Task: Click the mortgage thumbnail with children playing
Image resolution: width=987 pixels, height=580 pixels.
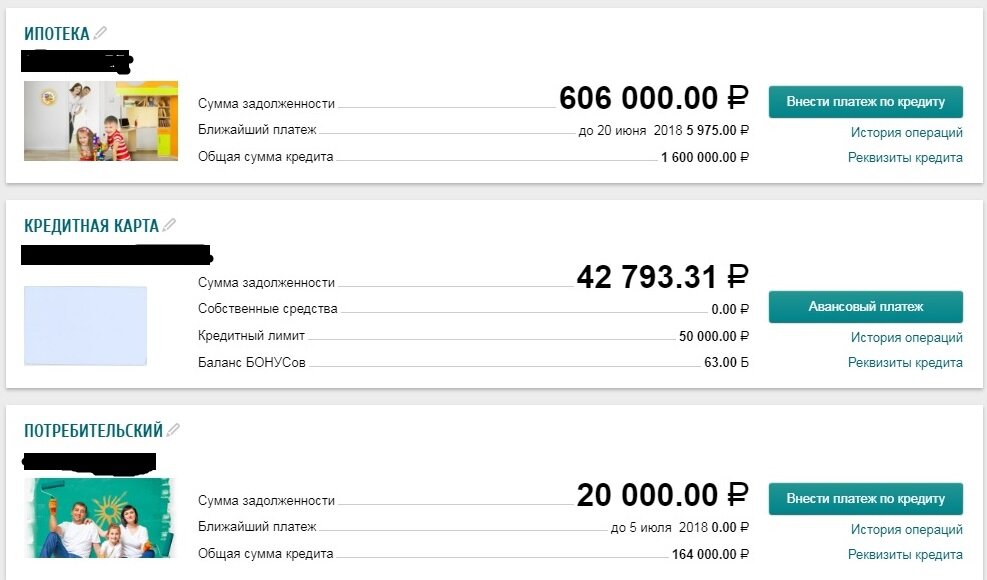Action: point(101,121)
